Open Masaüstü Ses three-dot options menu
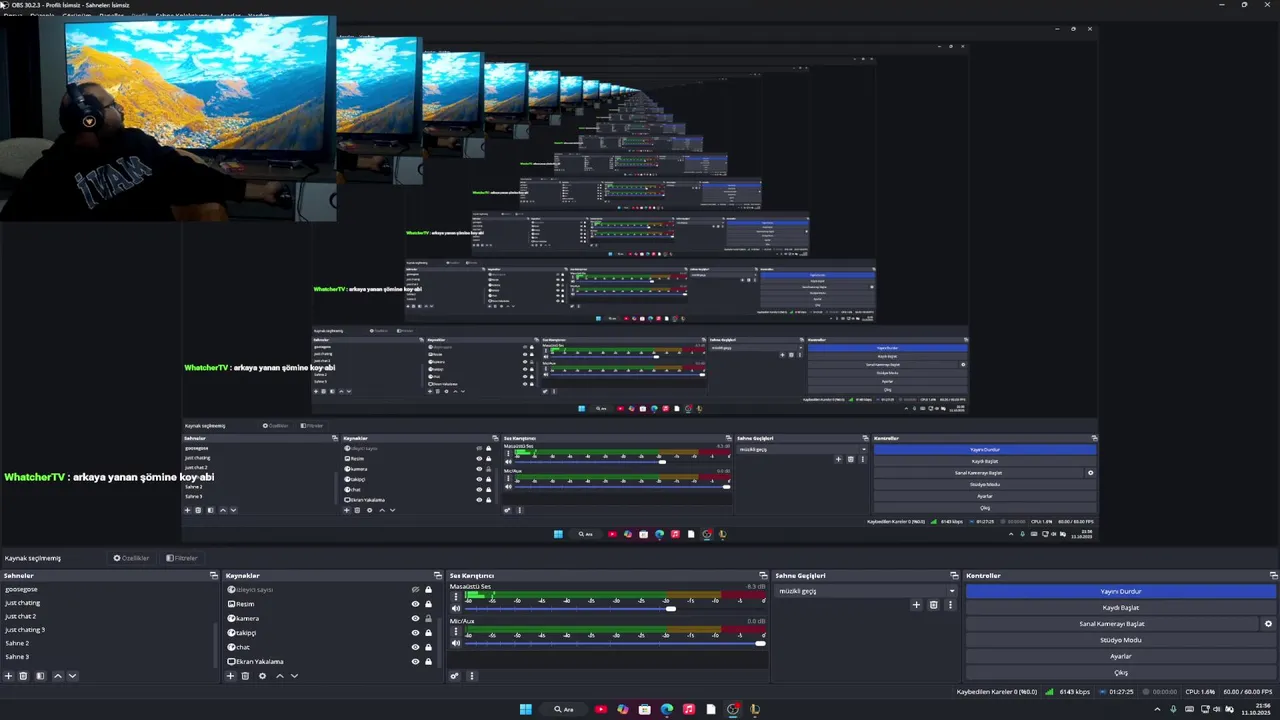 [x=456, y=596]
